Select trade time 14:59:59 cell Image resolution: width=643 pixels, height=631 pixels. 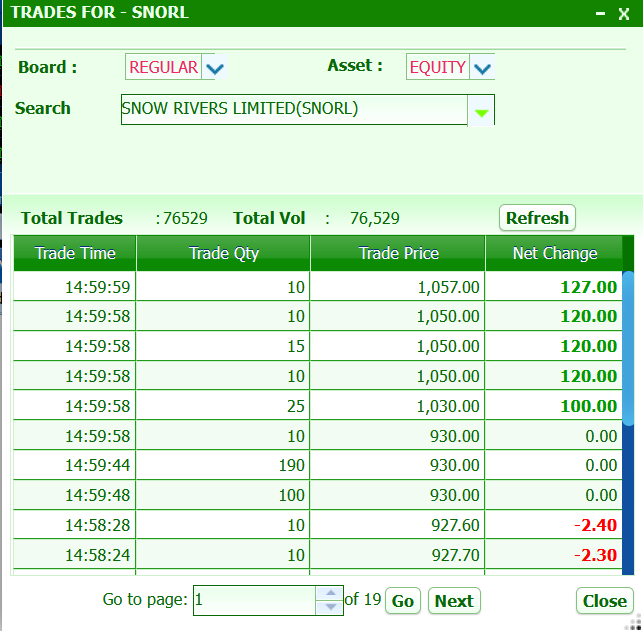tap(75, 287)
